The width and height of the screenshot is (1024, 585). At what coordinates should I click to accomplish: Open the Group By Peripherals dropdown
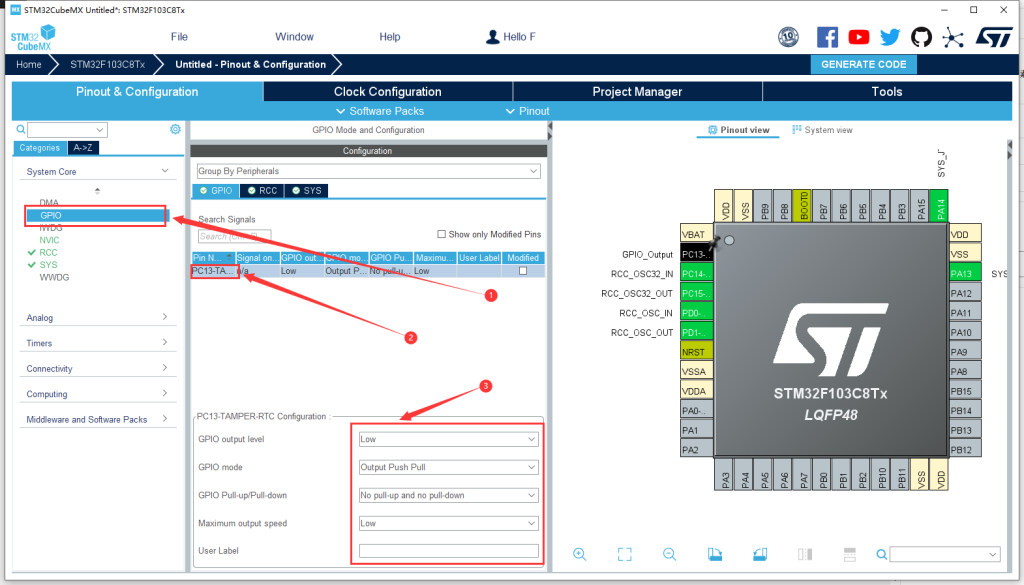[368, 171]
